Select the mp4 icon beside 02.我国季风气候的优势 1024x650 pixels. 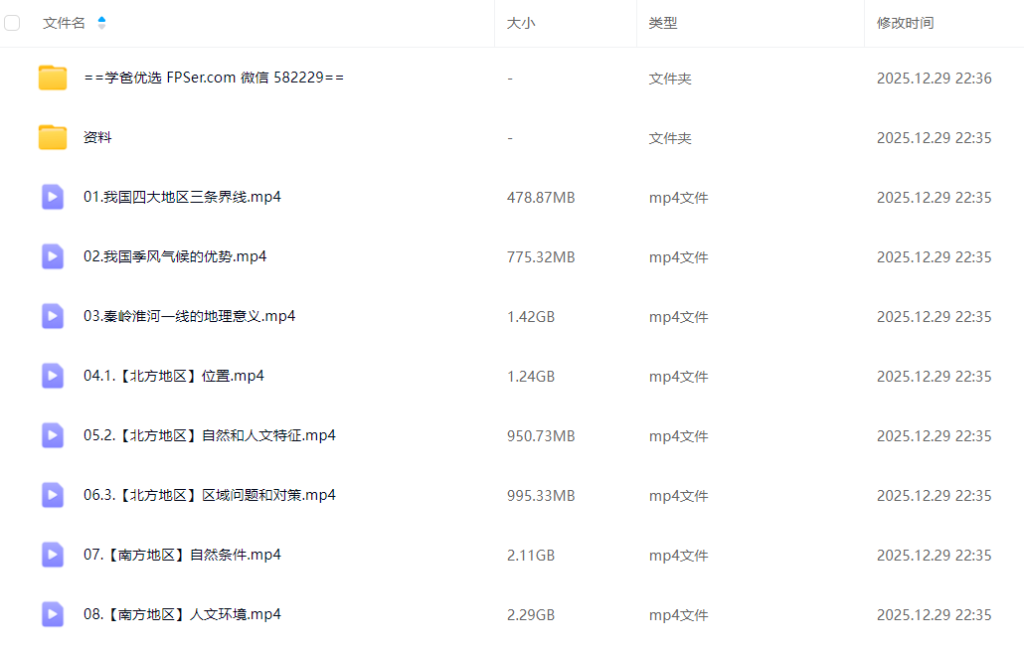52,256
